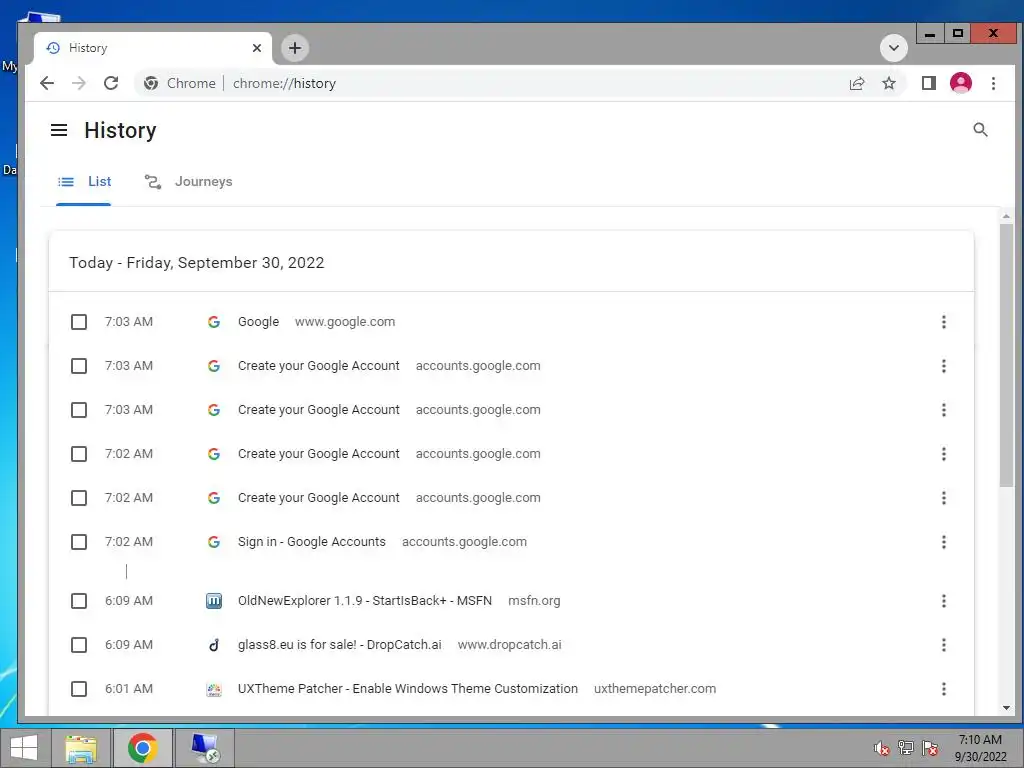Image resolution: width=1024 pixels, height=768 pixels.
Task: Open actions menu for glass8.eu entry
Action: [943, 645]
